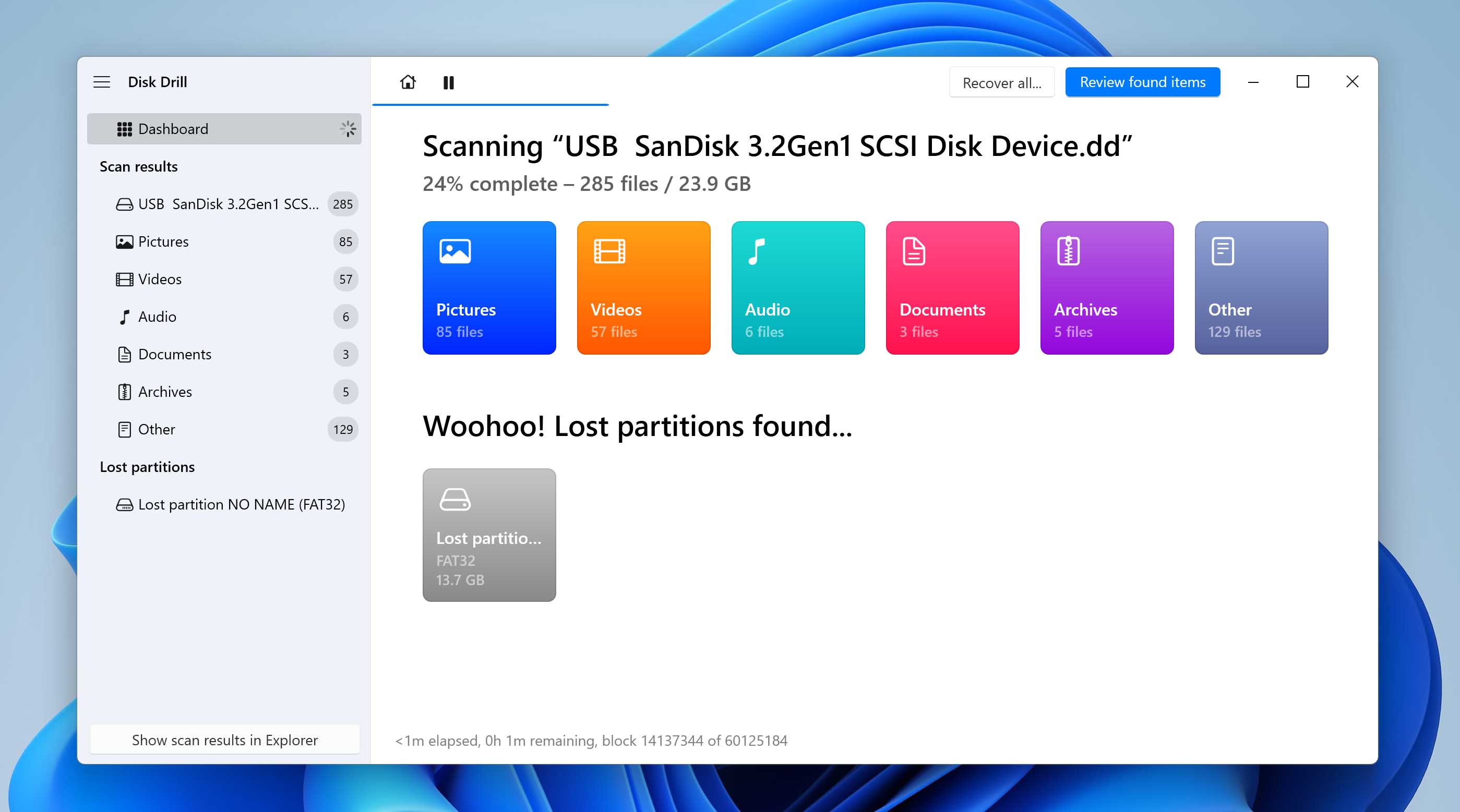
Task: Click the Archives zip sidebar icon
Action: (x=124, y=392)
